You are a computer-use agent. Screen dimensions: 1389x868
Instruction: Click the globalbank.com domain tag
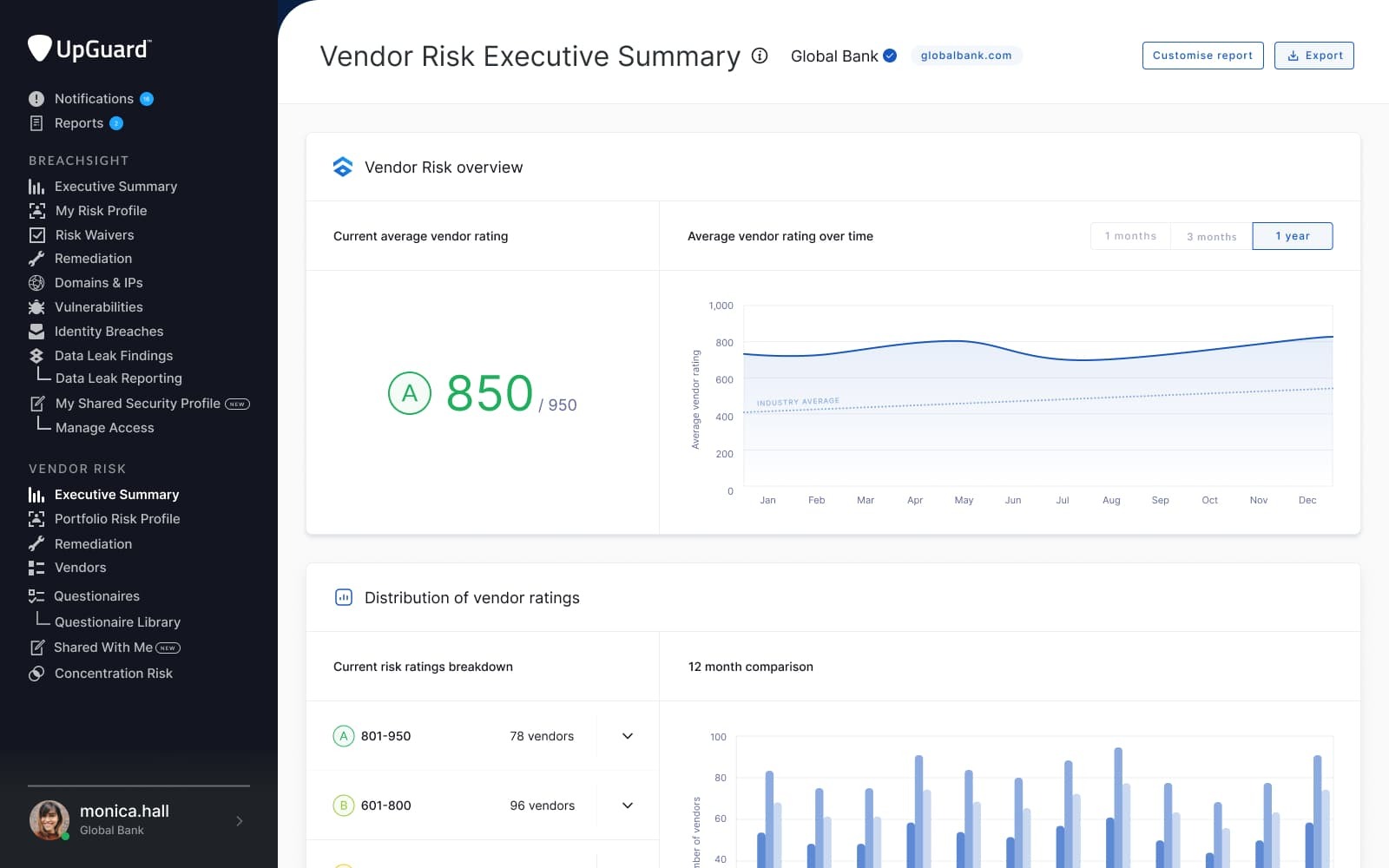pos(965,56)
